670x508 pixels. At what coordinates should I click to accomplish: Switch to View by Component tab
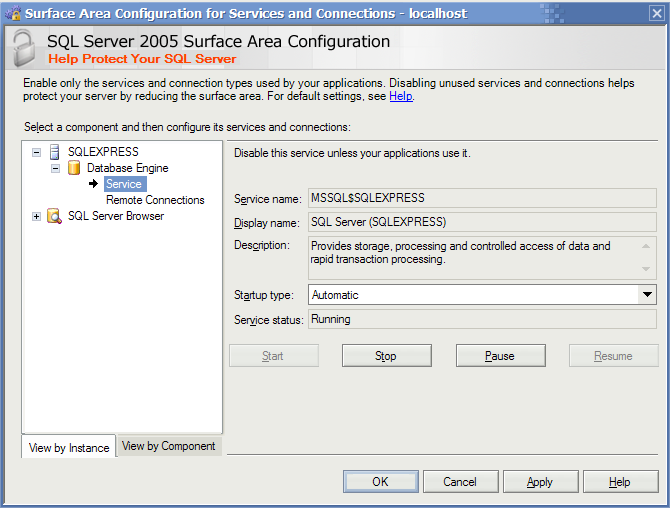(x=169, y=446)
